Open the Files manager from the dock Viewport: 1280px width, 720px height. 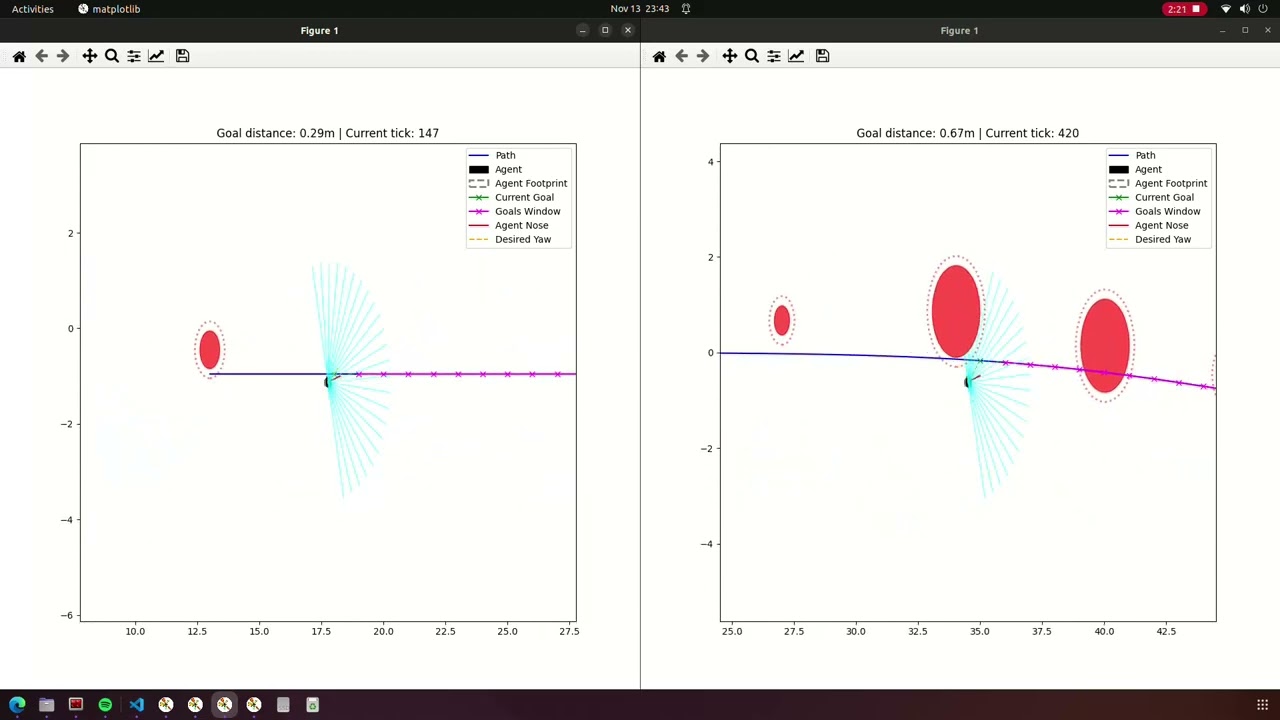[x=46, y=705]
